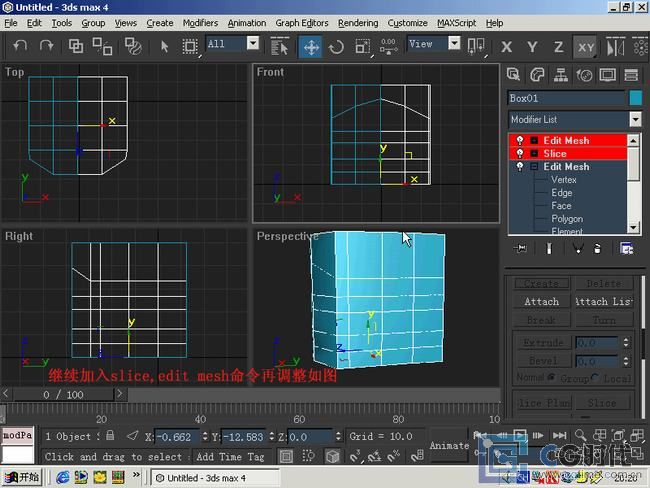Open the All selection filter dropdown

point(252,43)
